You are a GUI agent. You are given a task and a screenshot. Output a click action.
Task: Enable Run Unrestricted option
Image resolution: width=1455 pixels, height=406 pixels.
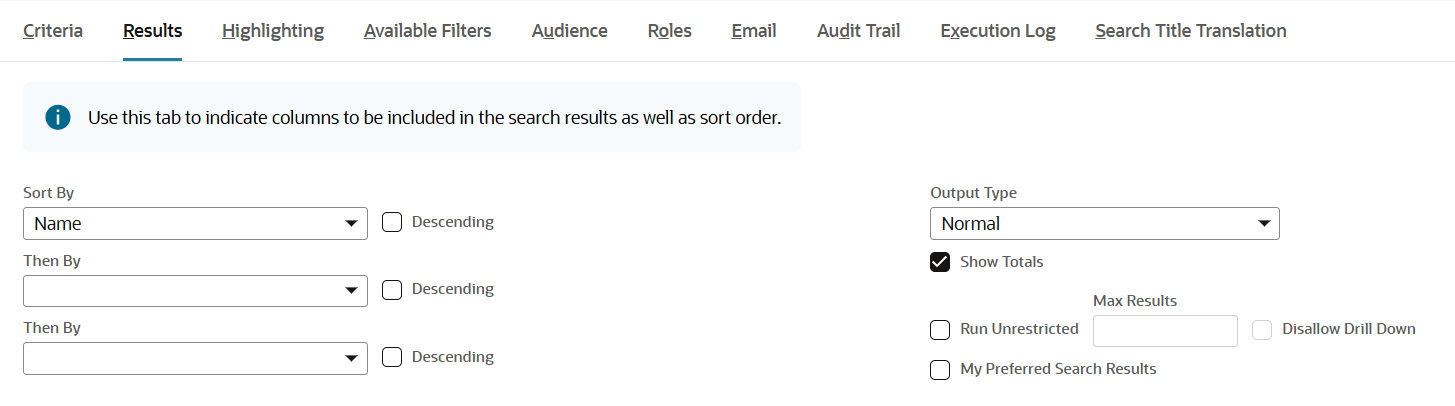pyautogui.click(x=940, y=330)
